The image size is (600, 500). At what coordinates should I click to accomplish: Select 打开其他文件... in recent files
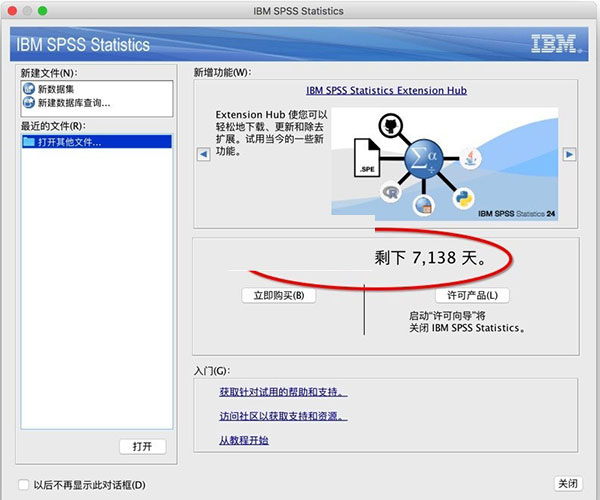(96, 142)
